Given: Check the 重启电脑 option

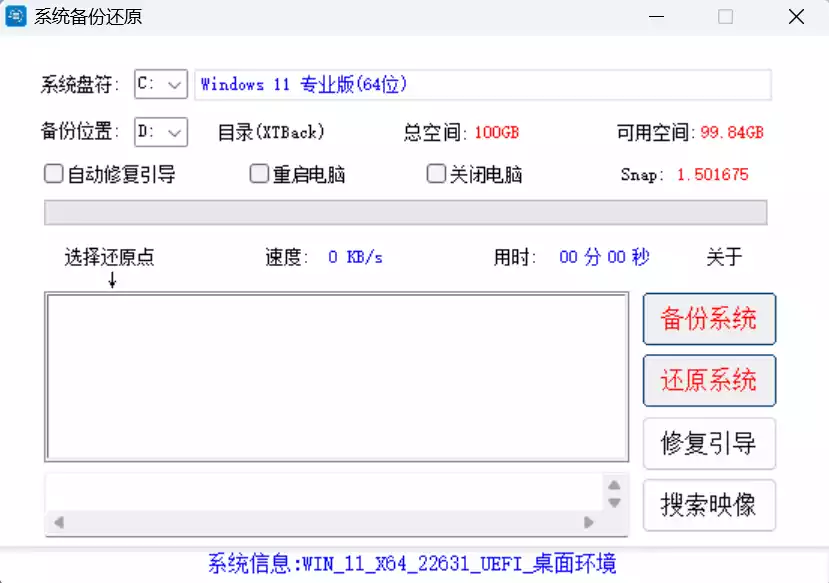Looking at the screenshot, I should click(x=258, y=173).
